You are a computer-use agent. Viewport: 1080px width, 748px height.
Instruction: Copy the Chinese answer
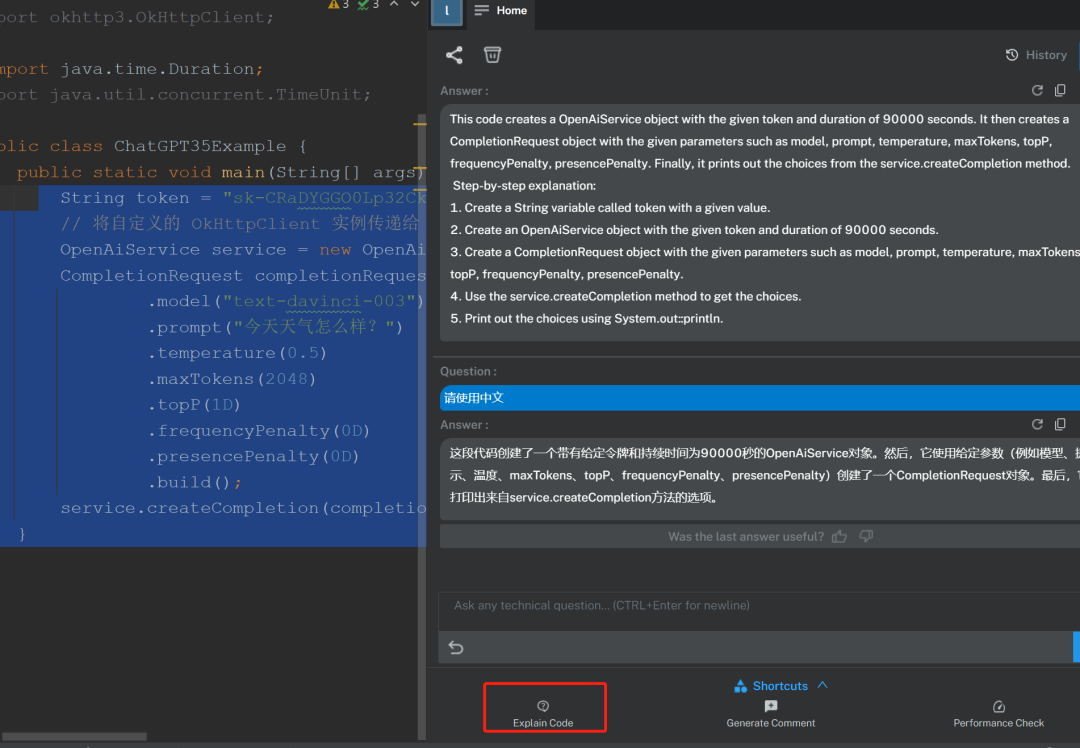click(x=1060, y=424)
